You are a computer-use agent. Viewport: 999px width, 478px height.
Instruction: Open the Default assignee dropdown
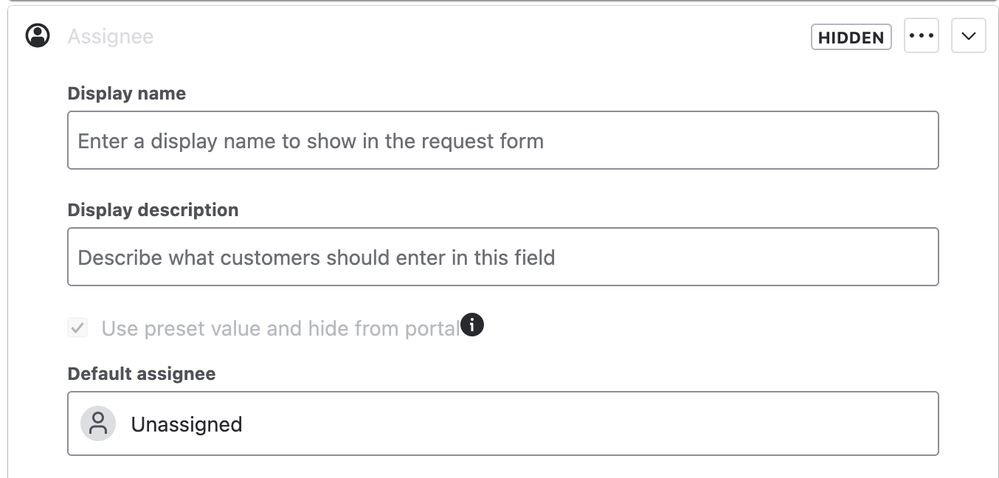click(x=503, y=423)
